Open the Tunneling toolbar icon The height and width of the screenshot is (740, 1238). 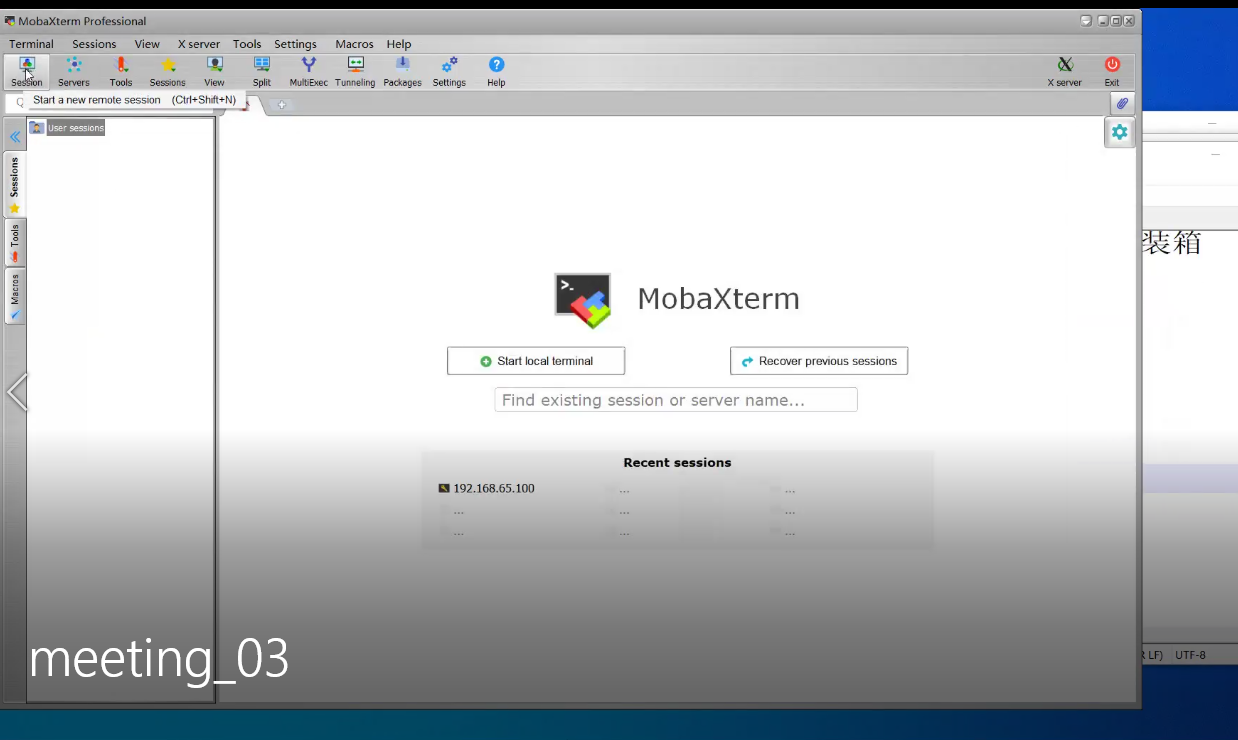355,71
